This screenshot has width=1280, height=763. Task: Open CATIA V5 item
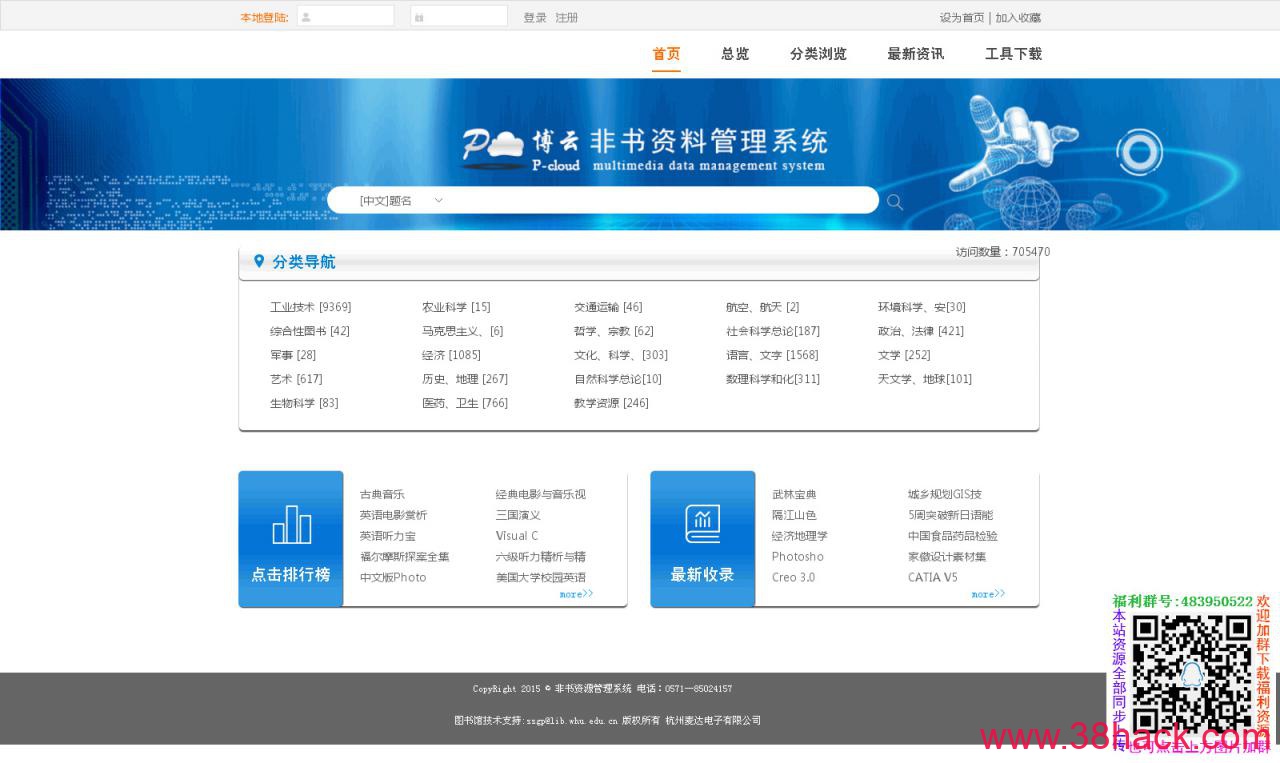[932, 578]
